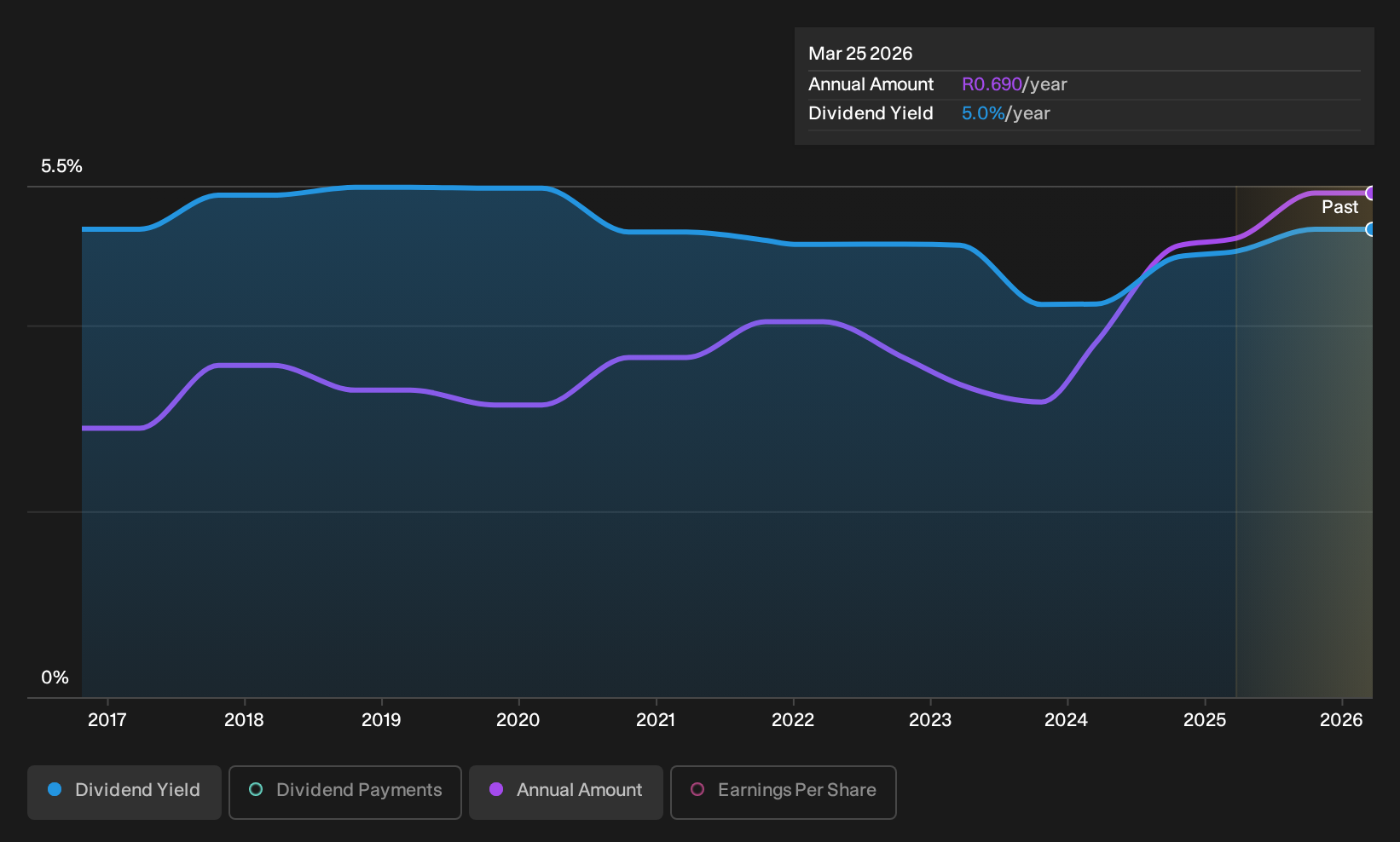Click the 2023 x-axis label
The height and width of the screenshot is (842, 1400).
coord(930,720)
